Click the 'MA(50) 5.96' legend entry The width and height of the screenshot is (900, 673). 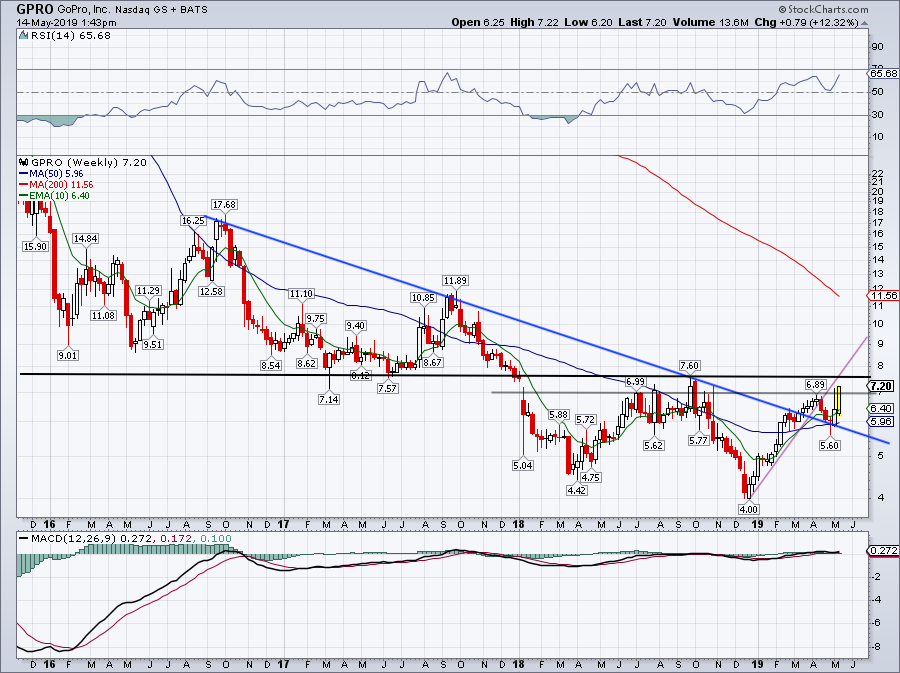[56, 174]
